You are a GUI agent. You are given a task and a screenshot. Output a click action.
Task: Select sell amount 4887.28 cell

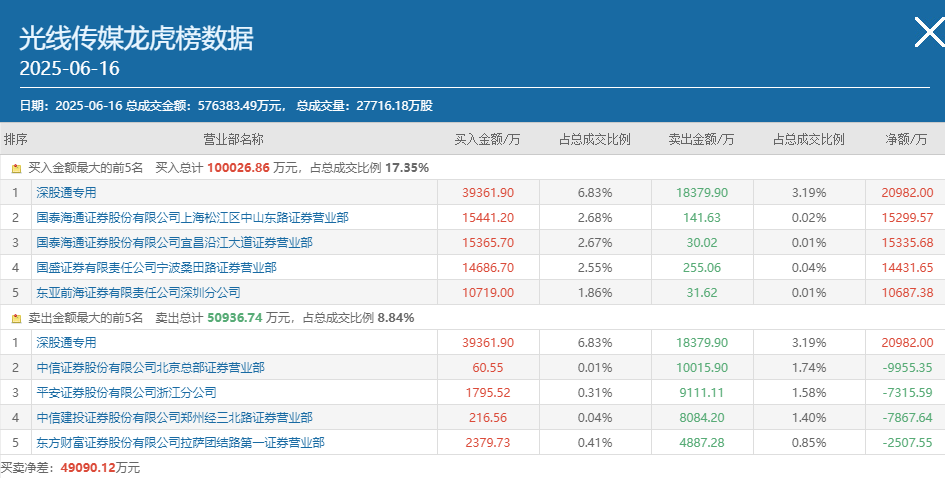click(702, 443)
